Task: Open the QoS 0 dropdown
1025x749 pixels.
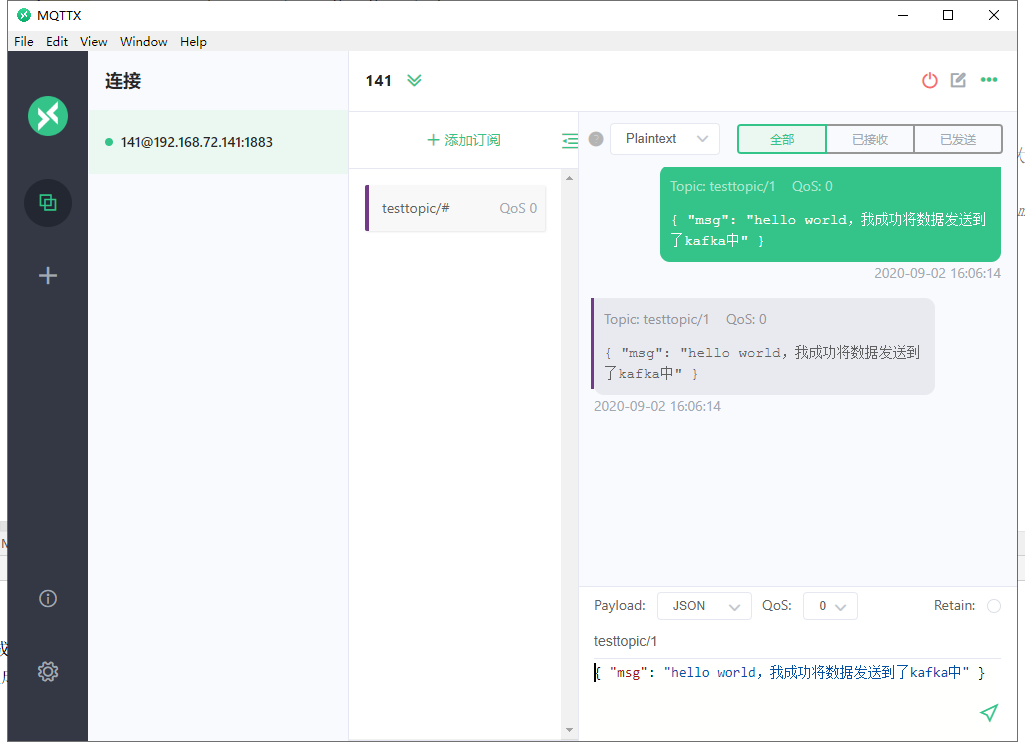Action: click(830, 607)
